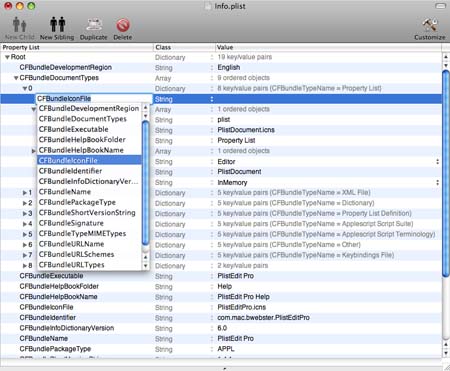Choose CFBundleURLName from autocomplete list
The height and width of the screenshot is (371, 450).
click(x=89, y=244)
